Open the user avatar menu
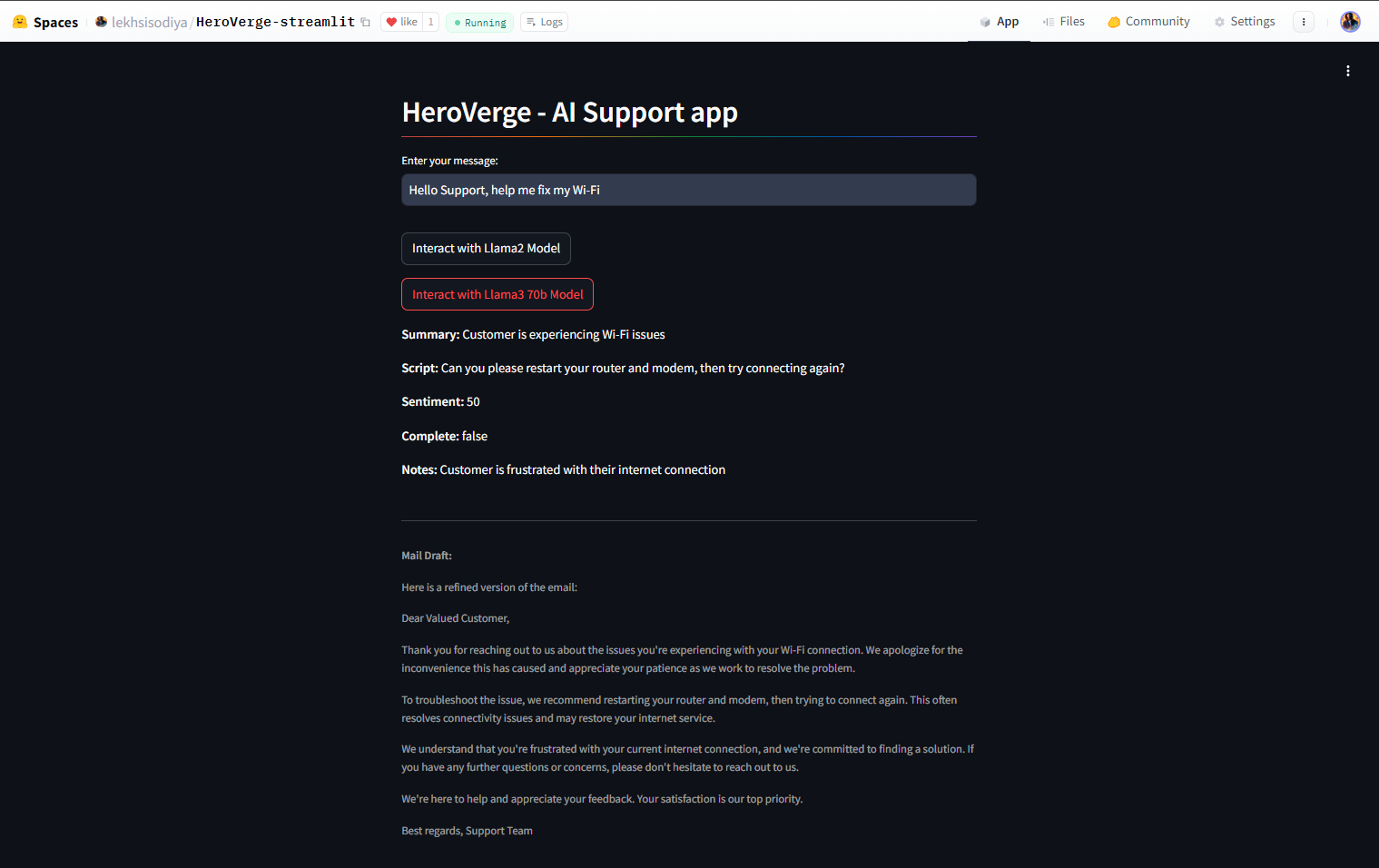Viewport: 1379px width, 868px height. click(1350, 22)
